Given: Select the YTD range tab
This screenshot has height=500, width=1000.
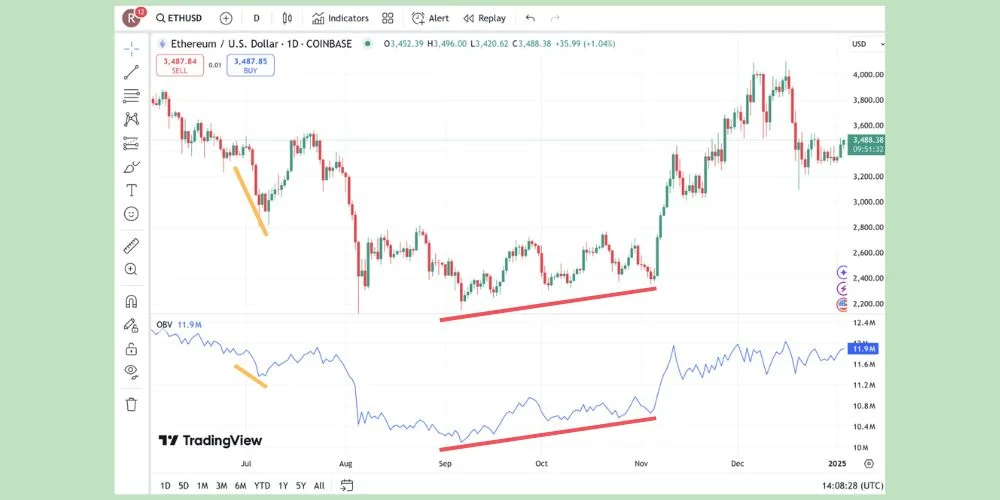Looking at the screenshot, I should [x=262, y=485].
